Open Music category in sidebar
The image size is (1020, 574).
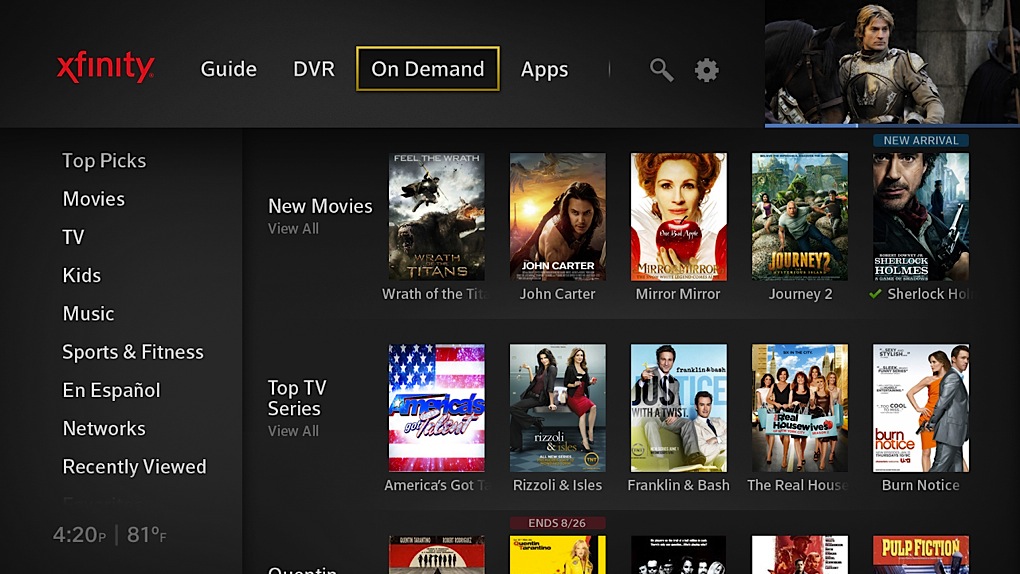88,314
